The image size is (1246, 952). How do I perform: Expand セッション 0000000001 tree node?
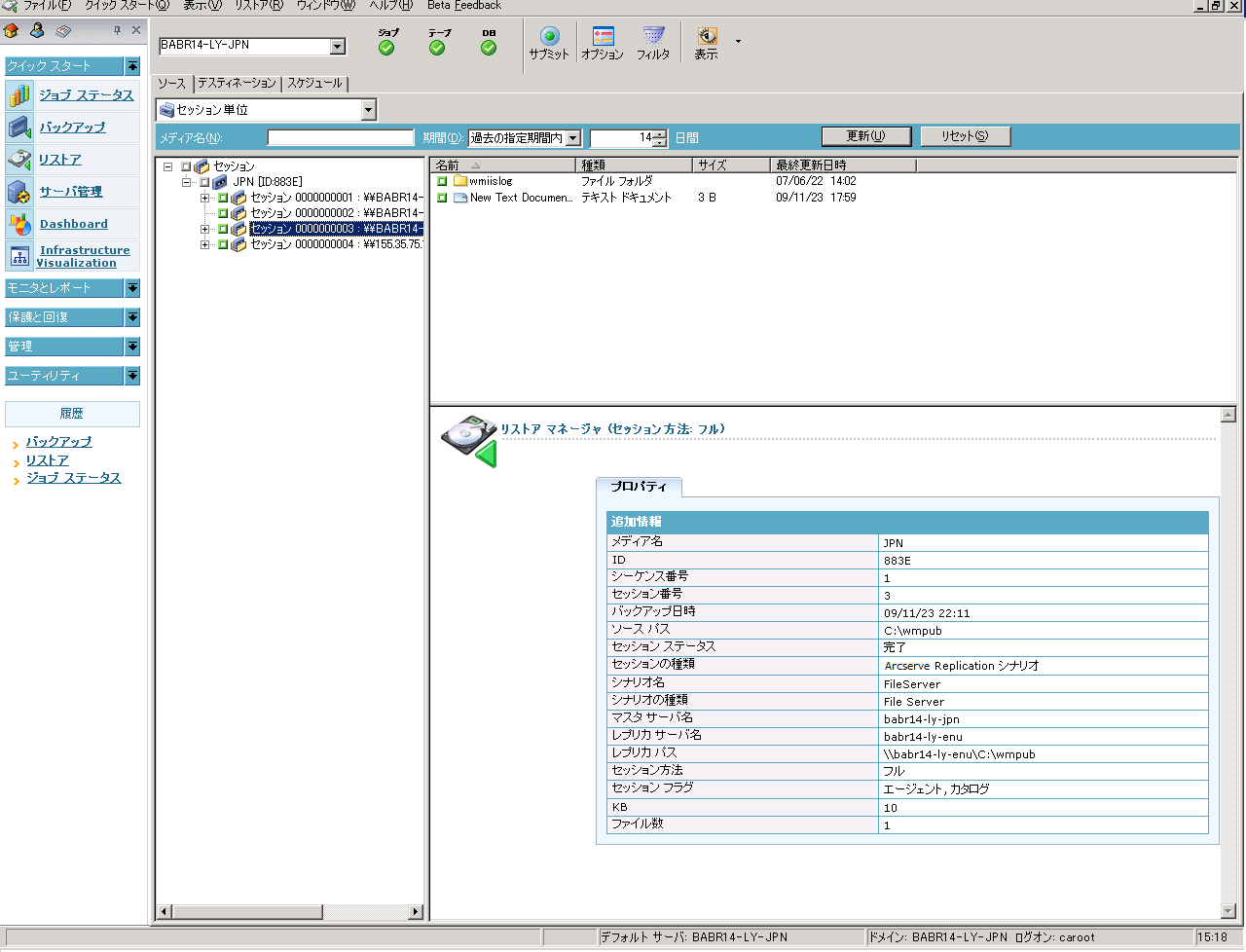pyautogui.click(x=204, y=198)
